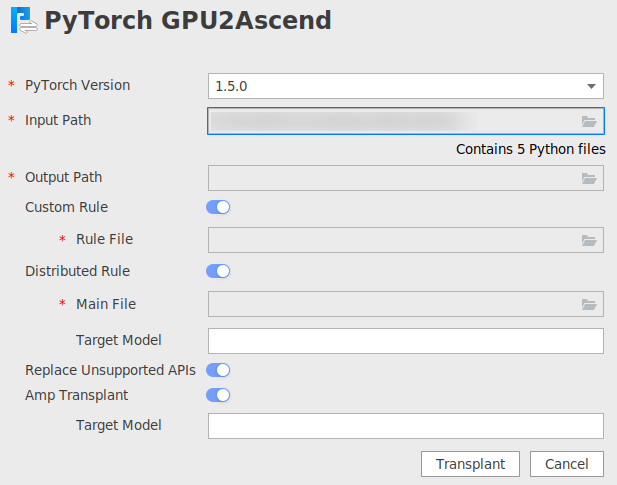
Task: Browse folder for Output Path
Action: tap(589, 179)
